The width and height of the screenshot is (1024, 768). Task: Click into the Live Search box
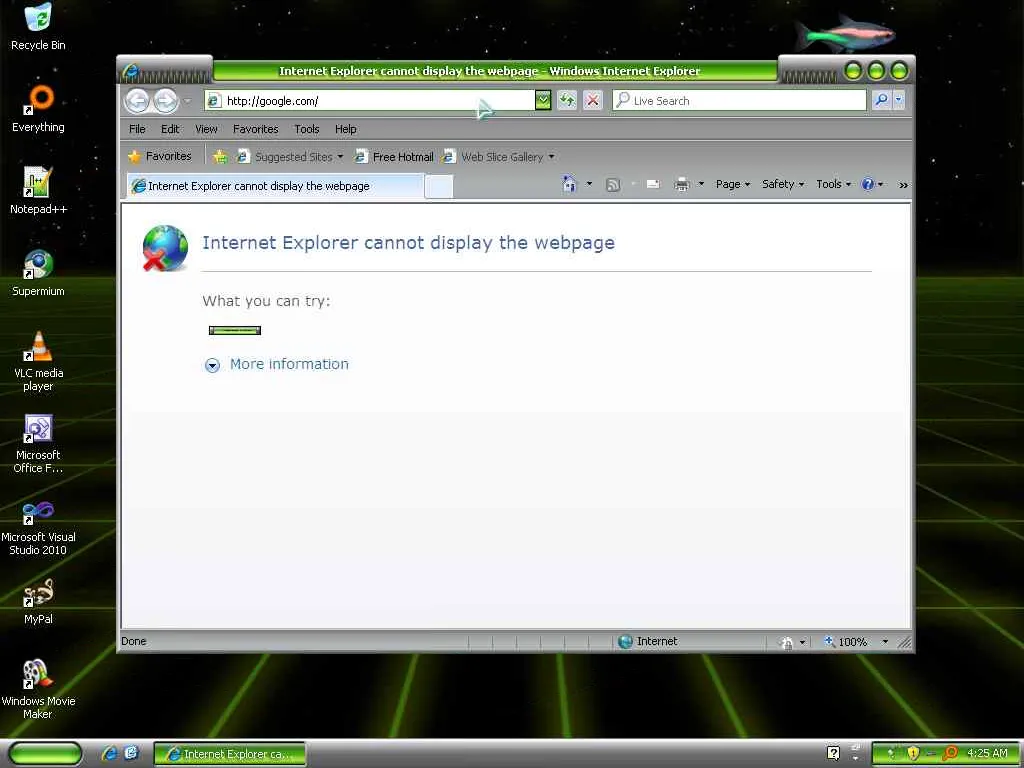739,101
